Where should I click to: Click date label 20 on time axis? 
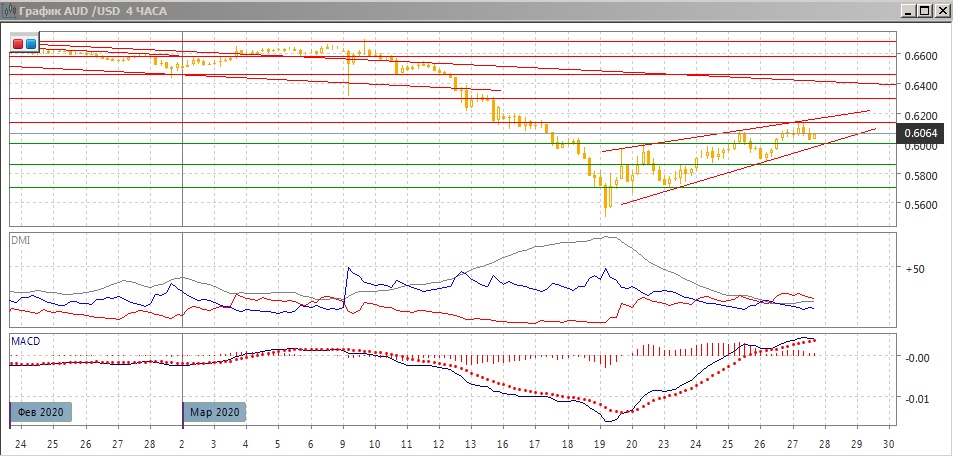(631, 443)
